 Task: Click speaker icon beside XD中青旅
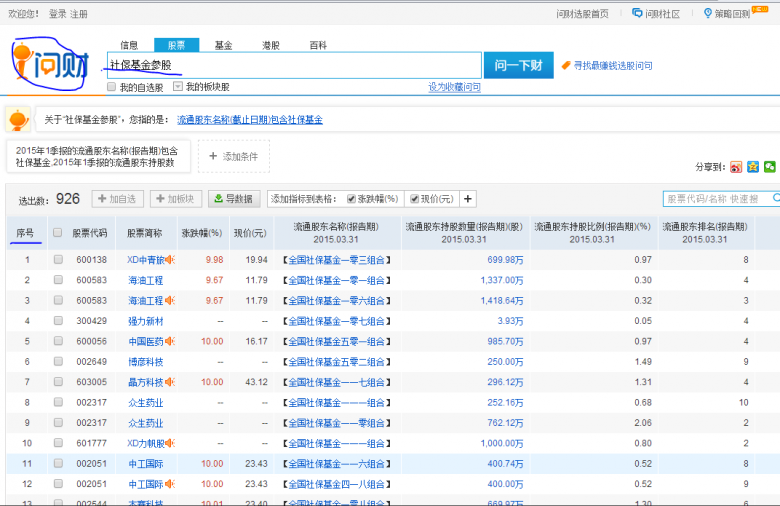(170, 260)
